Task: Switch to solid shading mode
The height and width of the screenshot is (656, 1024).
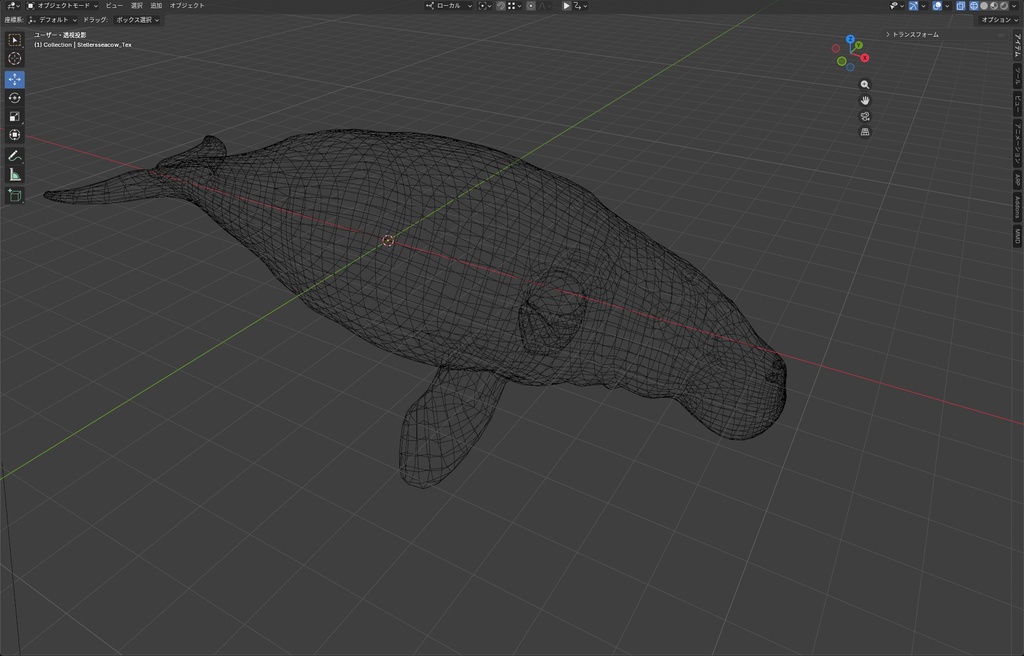Action: coord(984,6)
